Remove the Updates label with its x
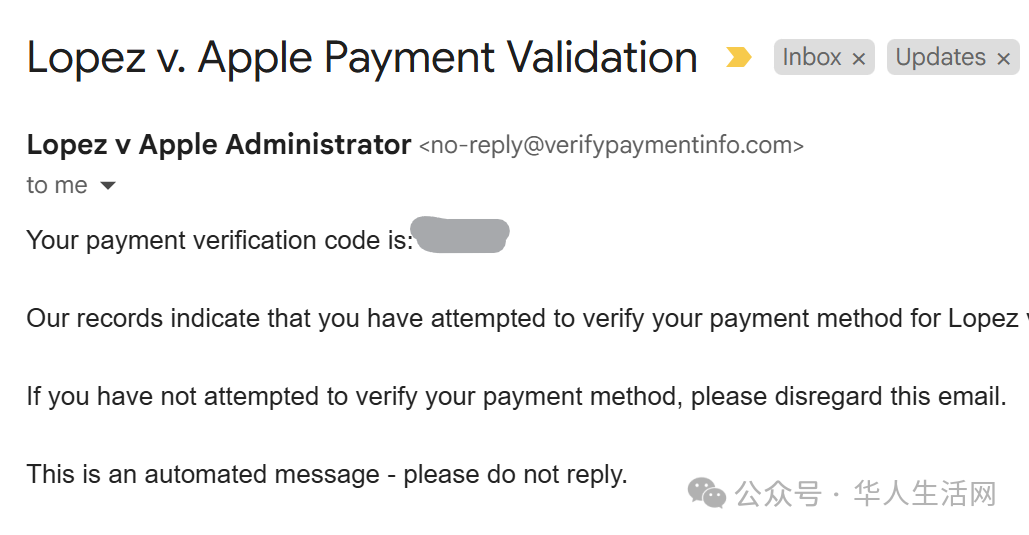 [1003, 59]
